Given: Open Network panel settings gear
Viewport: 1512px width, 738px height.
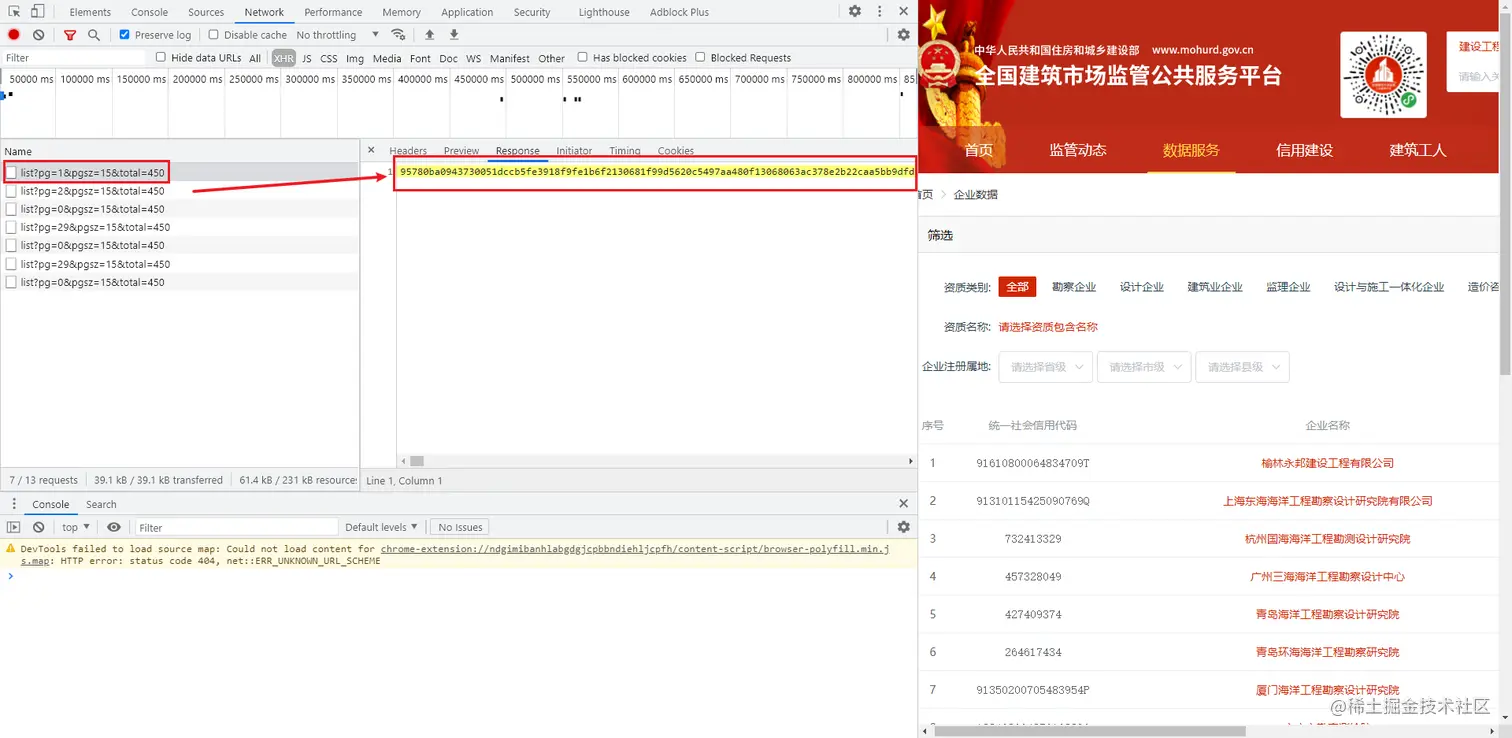Looking at the screenshot, I should [904, 34].
